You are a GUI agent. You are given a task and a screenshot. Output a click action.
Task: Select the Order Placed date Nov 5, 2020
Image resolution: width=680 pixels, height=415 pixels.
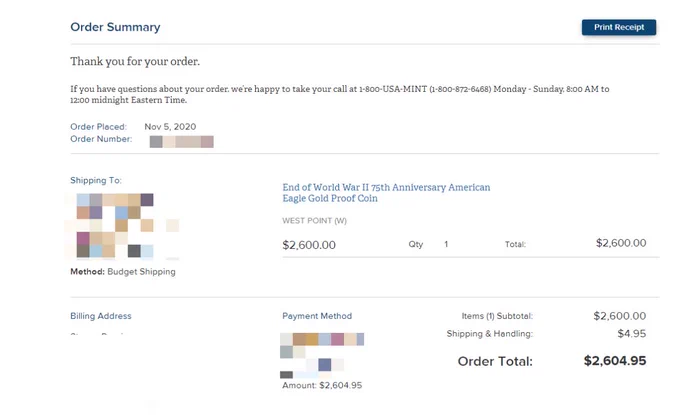point(170,127)
